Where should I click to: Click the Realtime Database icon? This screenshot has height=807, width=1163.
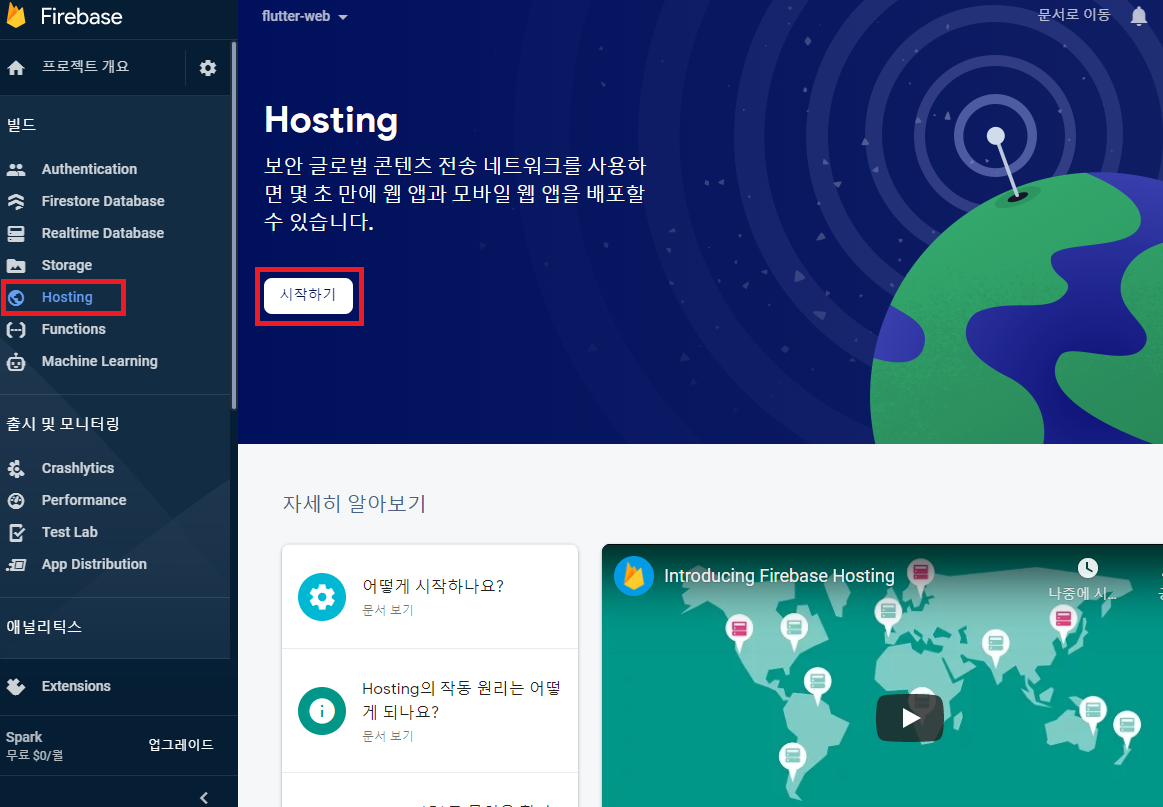click(x=16, y=234)
